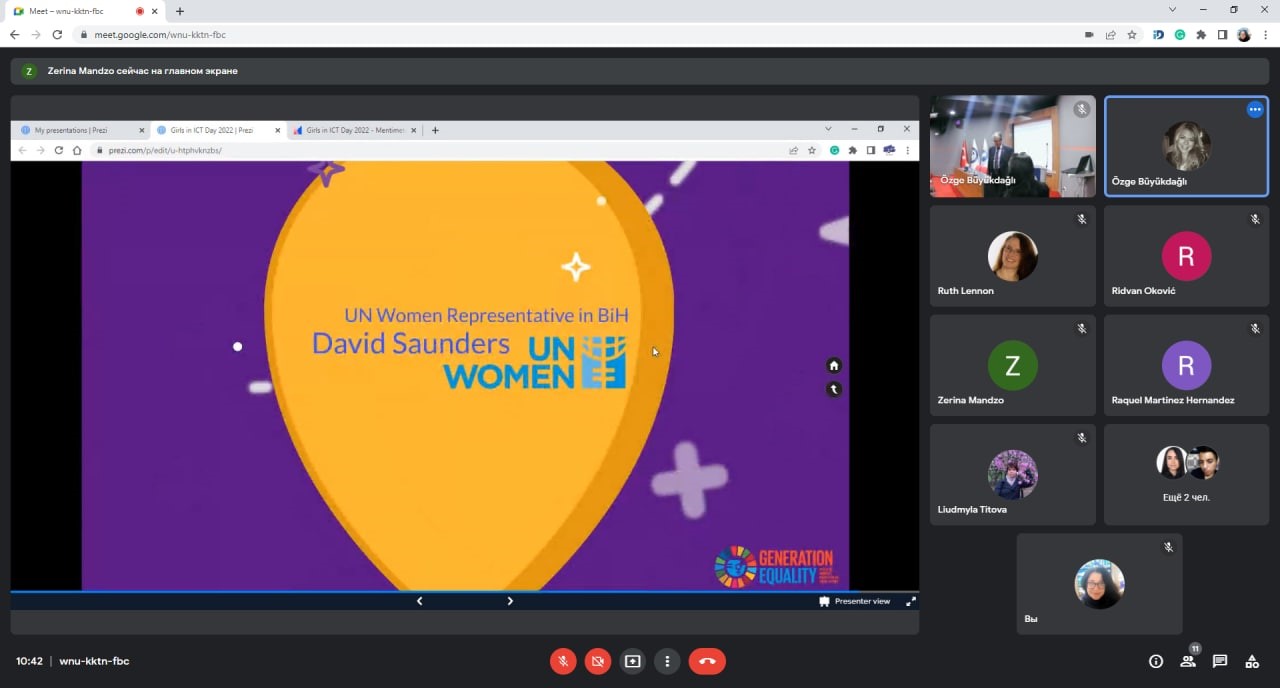Open the activities panel
The width and height of the screenshot is (1280, 688).
pyautogui.click(x=1251, y=661)
